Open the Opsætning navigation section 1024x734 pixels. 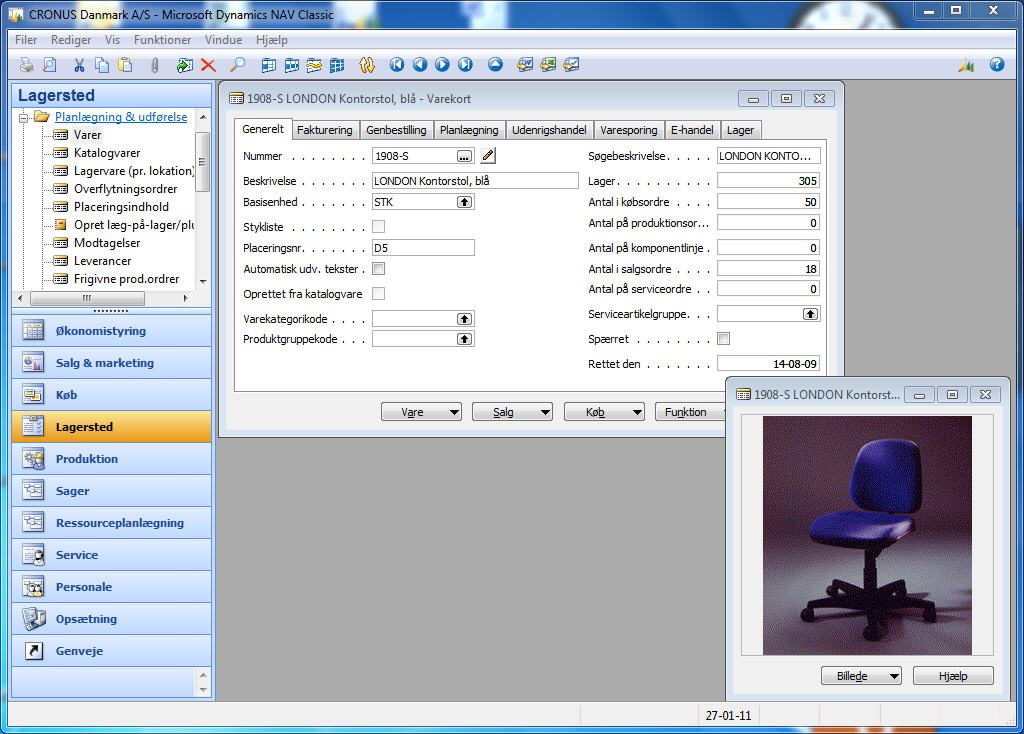pos(112,619)
